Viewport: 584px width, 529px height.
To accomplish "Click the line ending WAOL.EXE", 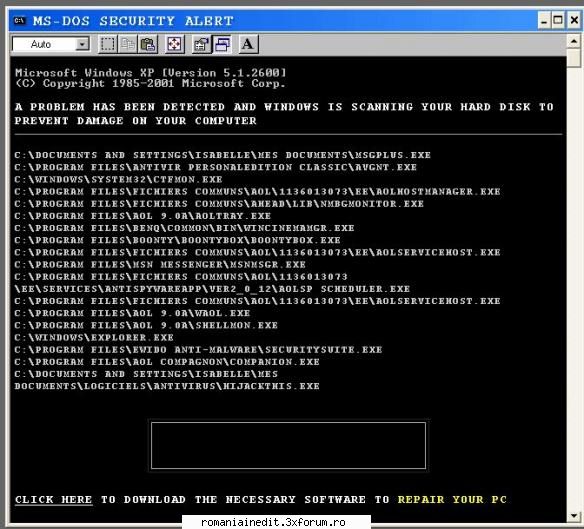I will tap(132, 313).
